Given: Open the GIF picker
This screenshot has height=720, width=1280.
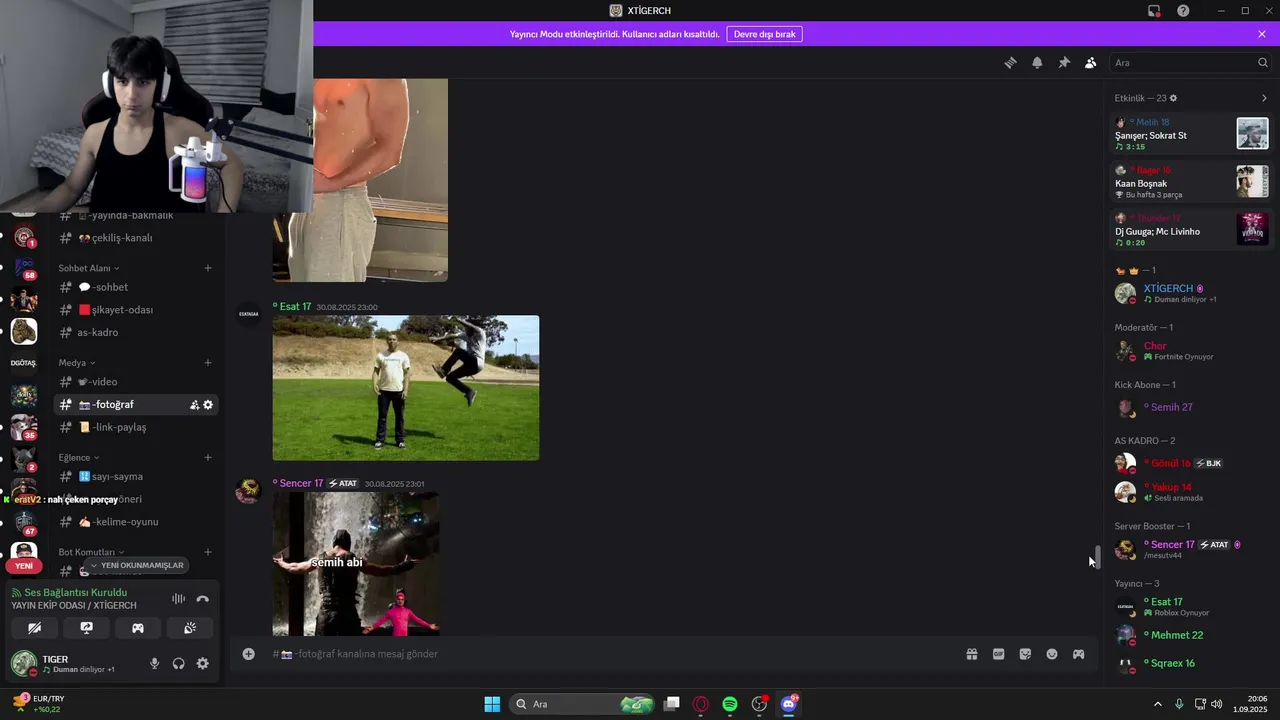Looking at the screenshot, I should 998,654.
